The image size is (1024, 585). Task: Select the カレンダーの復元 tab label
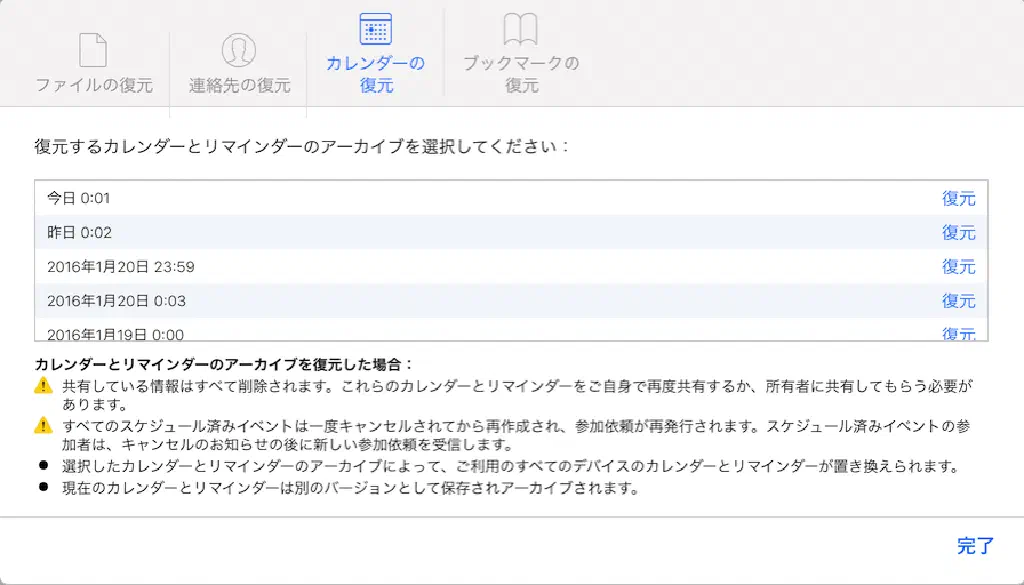[375, 74]
